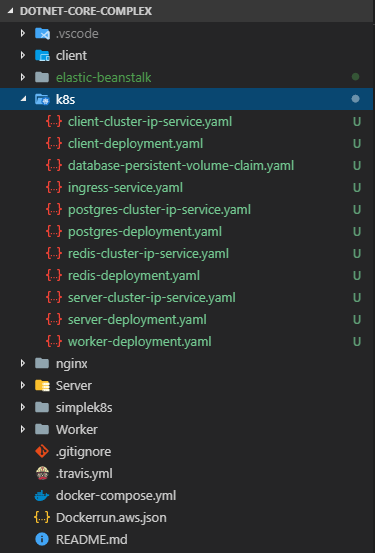
Task: Select database-persistent-volume-claim.yaml
Action: 181,165
